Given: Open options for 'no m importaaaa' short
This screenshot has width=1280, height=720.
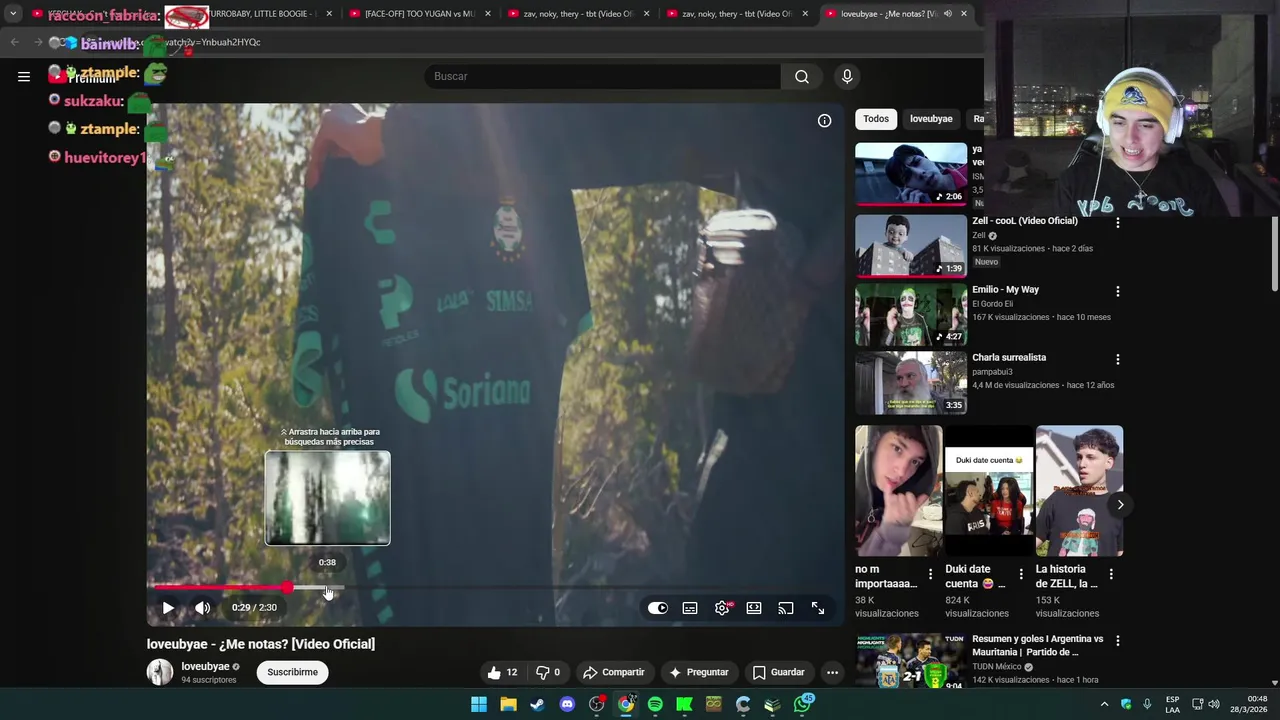Looking at the screenshot, I should (x=930, y=574).
